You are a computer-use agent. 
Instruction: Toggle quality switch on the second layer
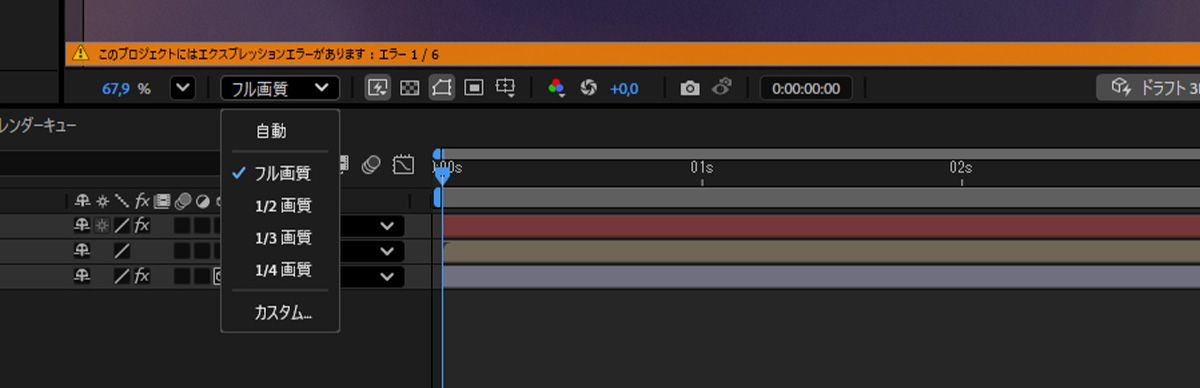[122, 251]
